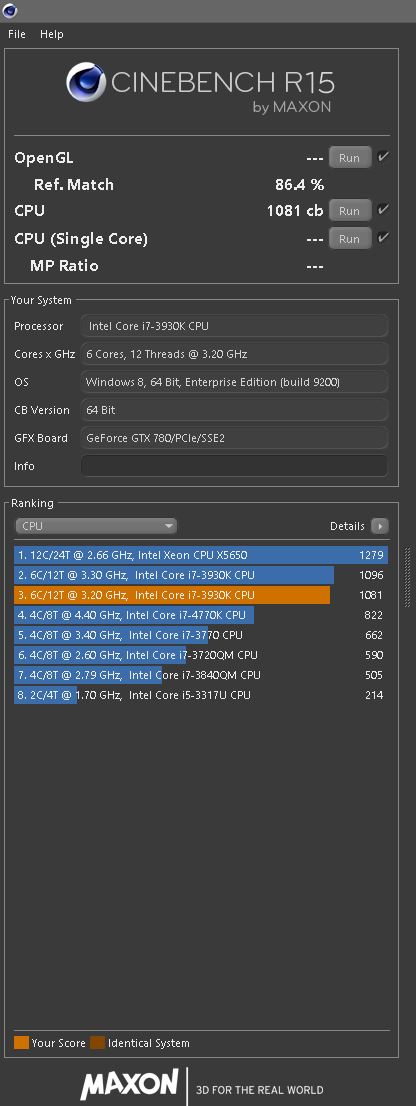This screenshot has height=1106, width=416.
Task: Run the CPU Single Core benchmark
Action: 350,239
